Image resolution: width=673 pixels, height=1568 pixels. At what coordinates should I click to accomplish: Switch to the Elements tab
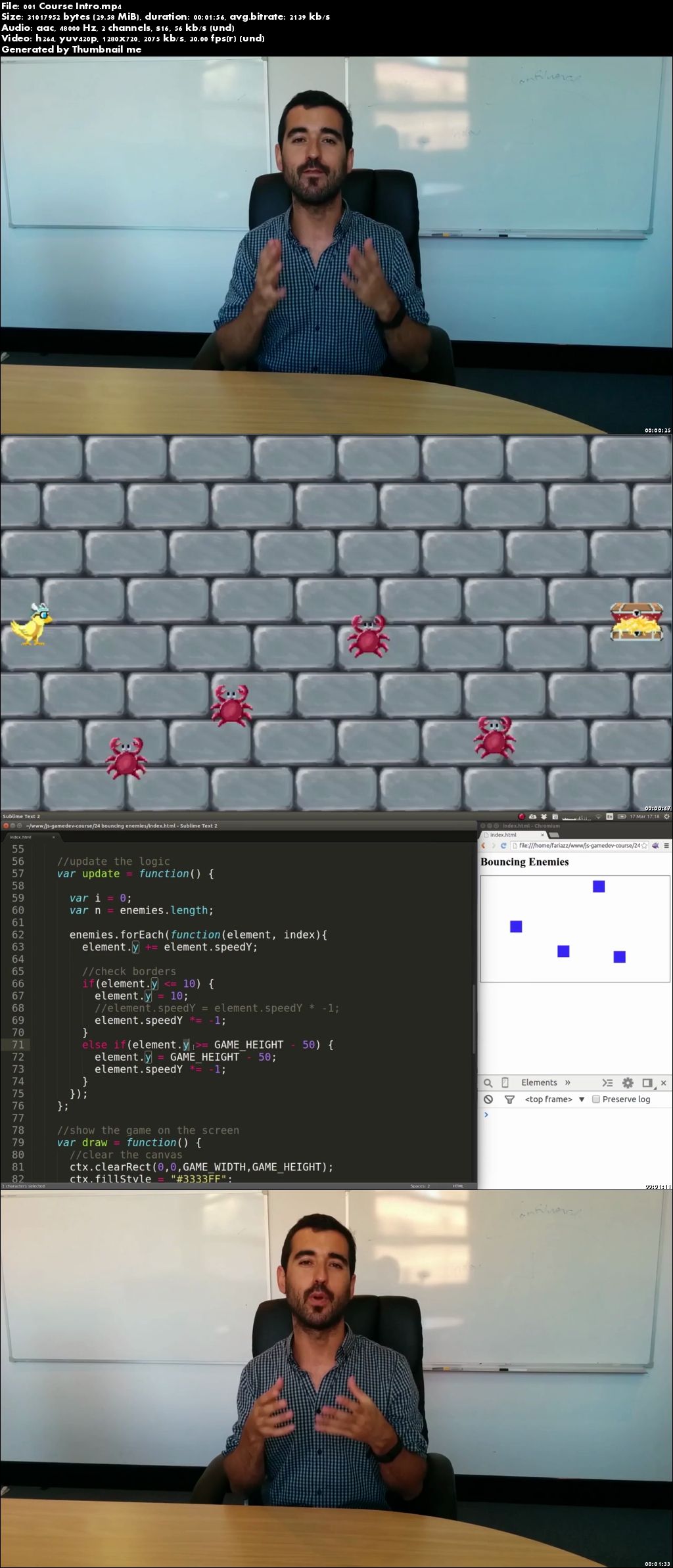click(539, 1082)
